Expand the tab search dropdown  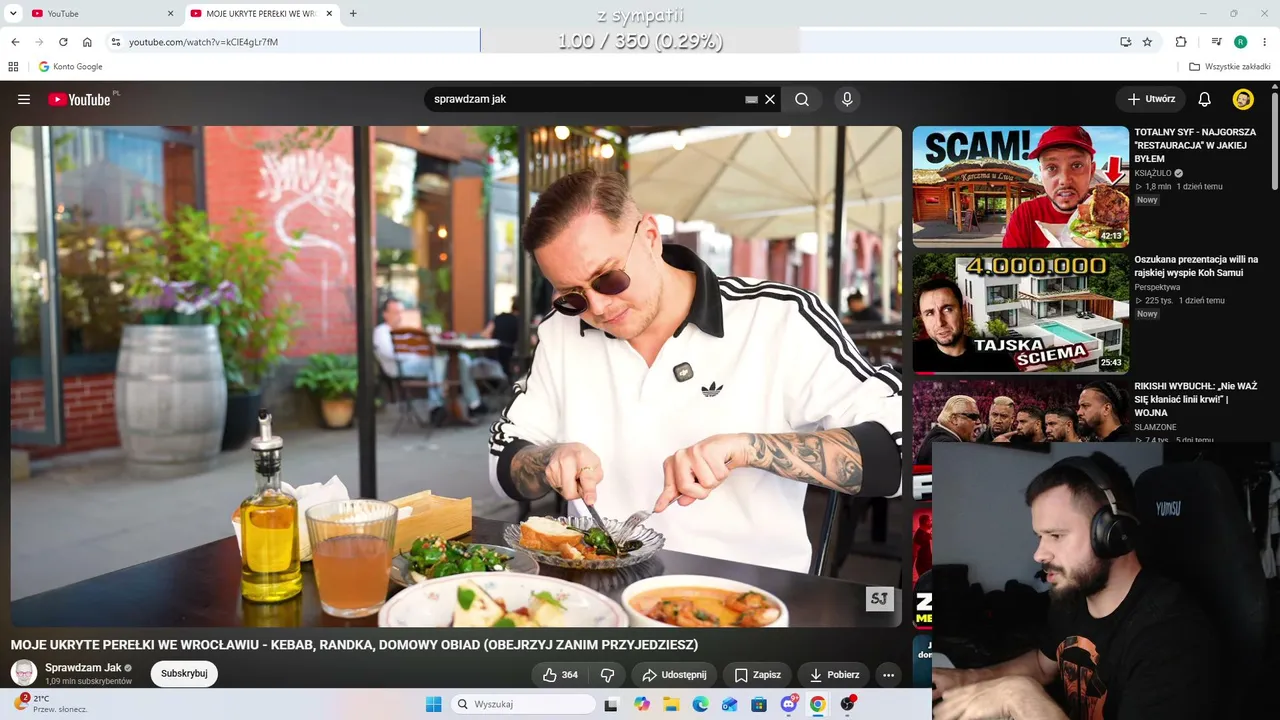[13, 14]
